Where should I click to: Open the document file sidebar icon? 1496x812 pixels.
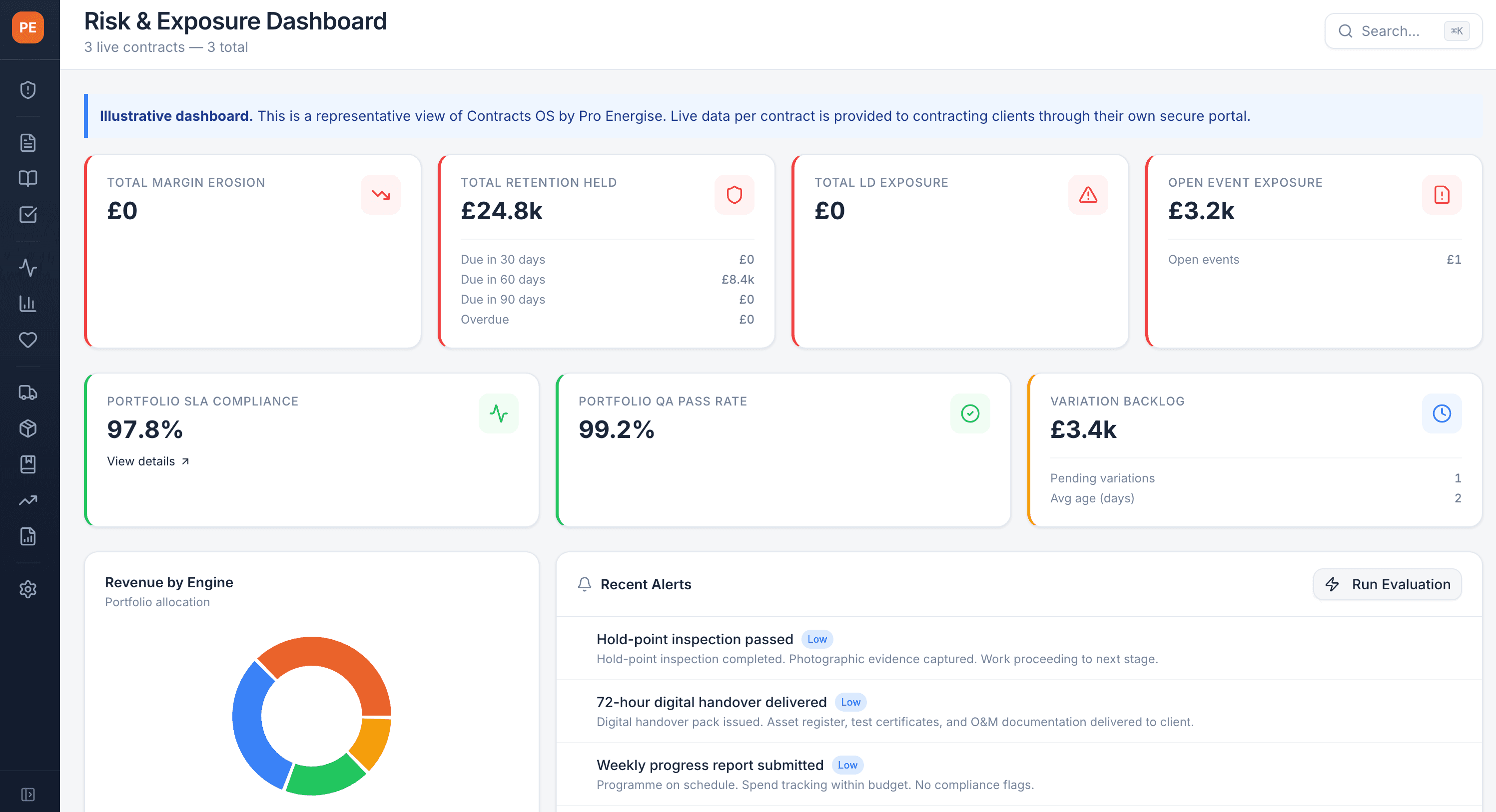tap(28, 143)
